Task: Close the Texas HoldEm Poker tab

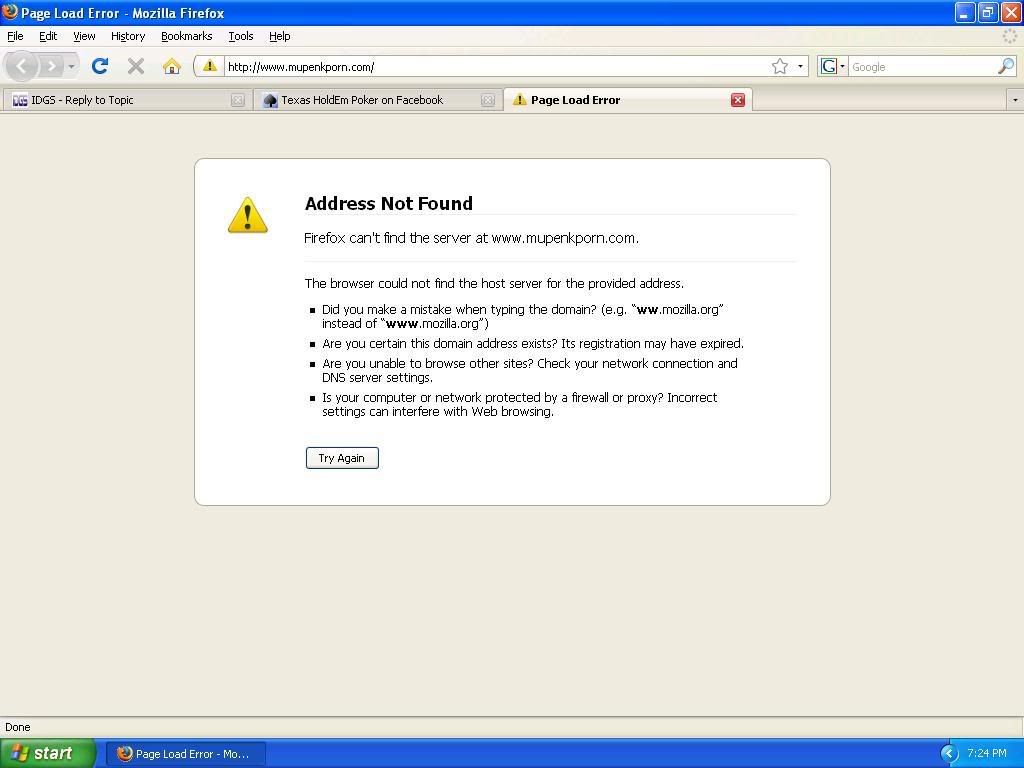Action: point(488,100)
